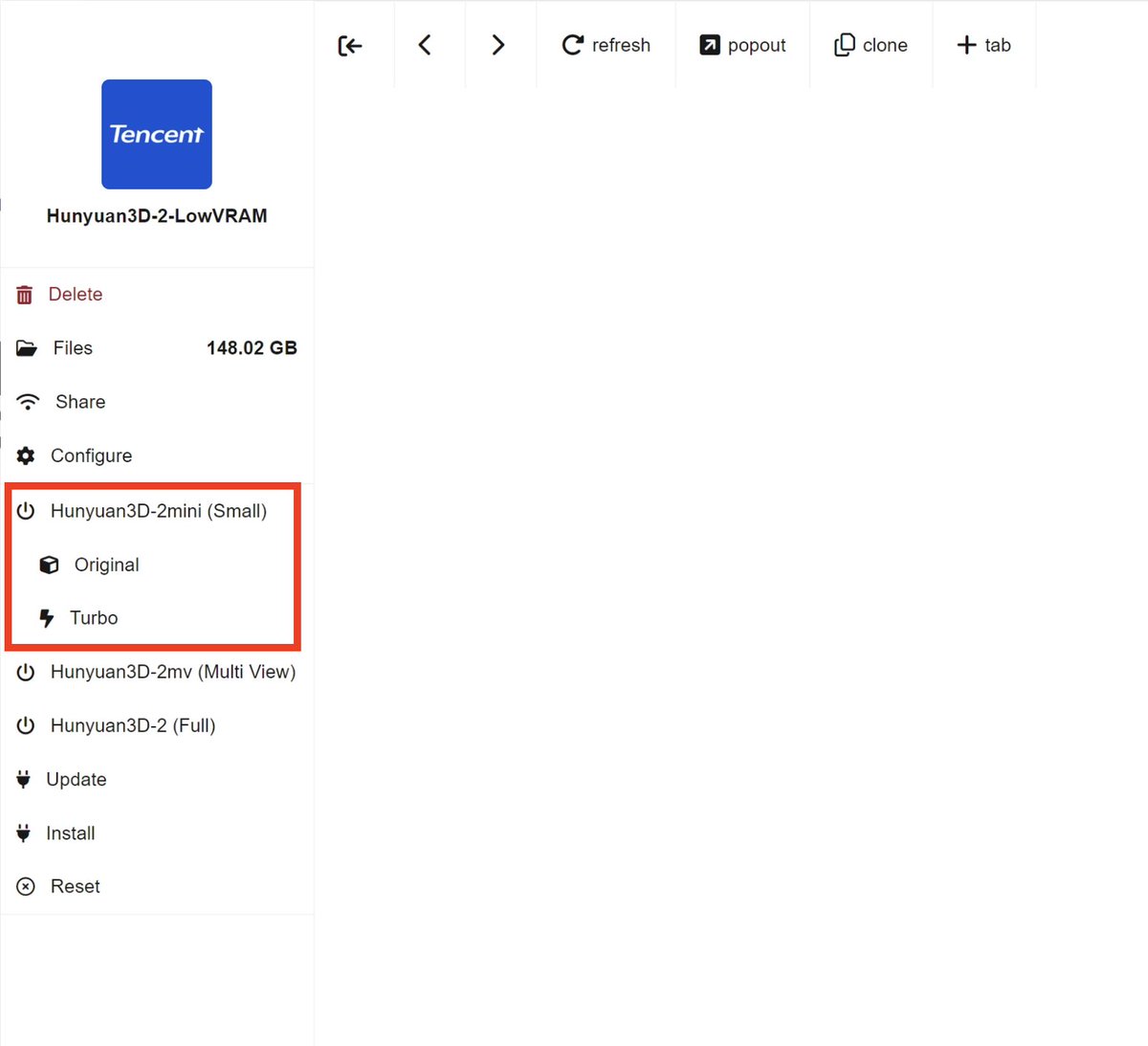The width and height of the screenshot is (1148, 1046).
Task: Click the red trash can icon
Action: (25, 295)
